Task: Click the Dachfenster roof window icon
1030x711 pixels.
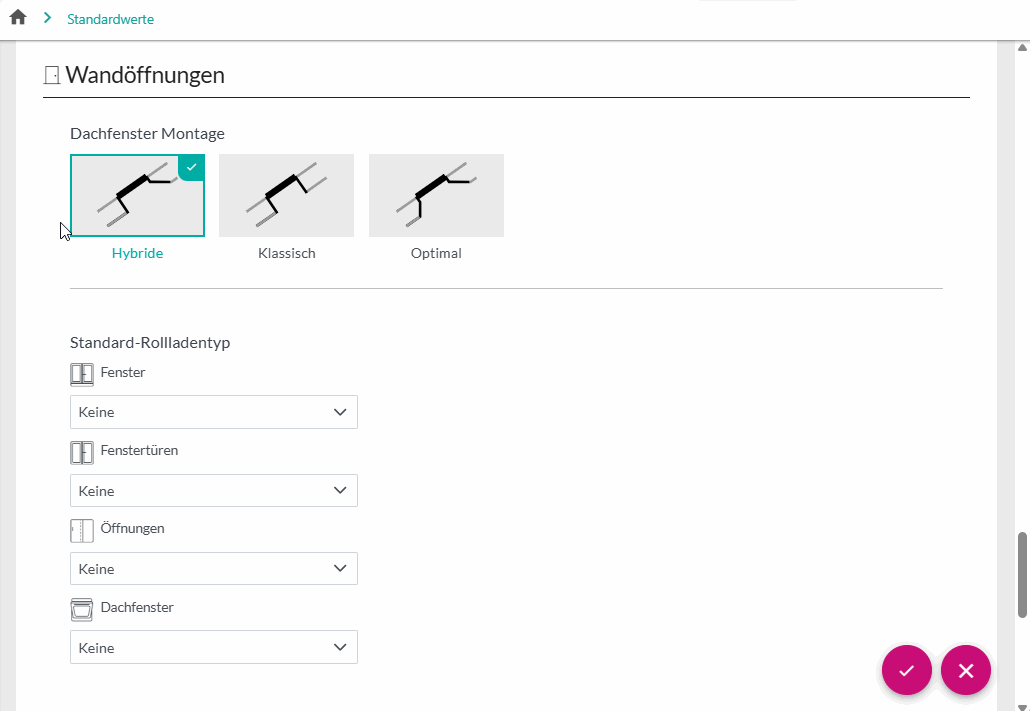Action: click(x=81, y=609)
